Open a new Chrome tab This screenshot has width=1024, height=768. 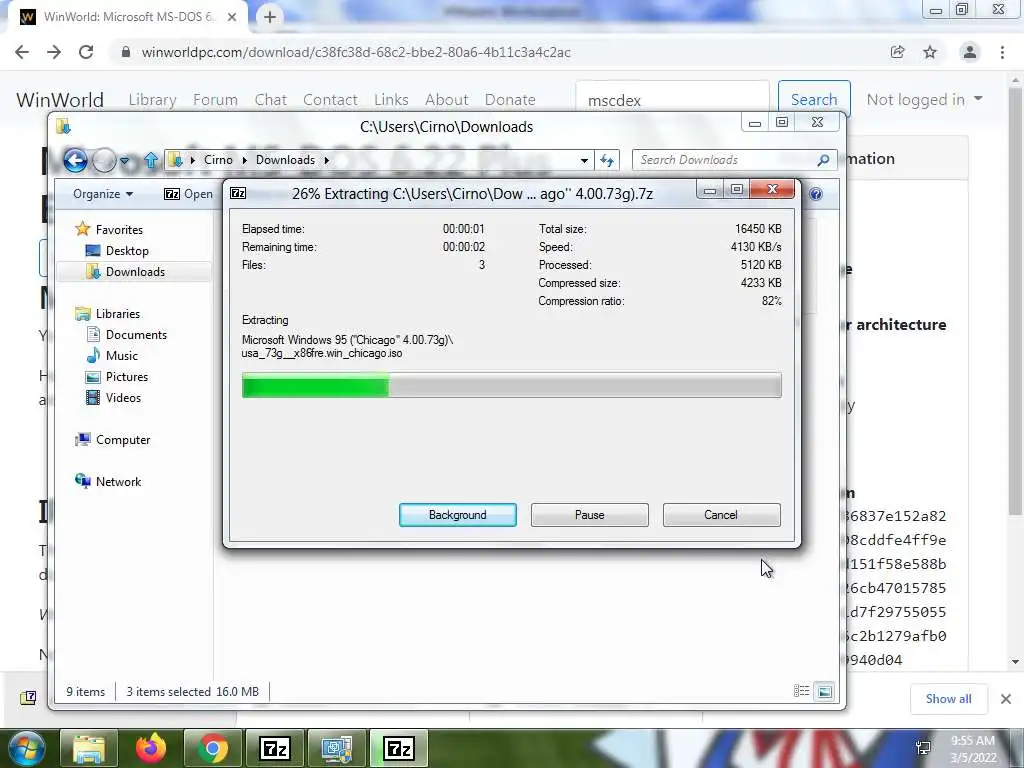coord(270,17)
